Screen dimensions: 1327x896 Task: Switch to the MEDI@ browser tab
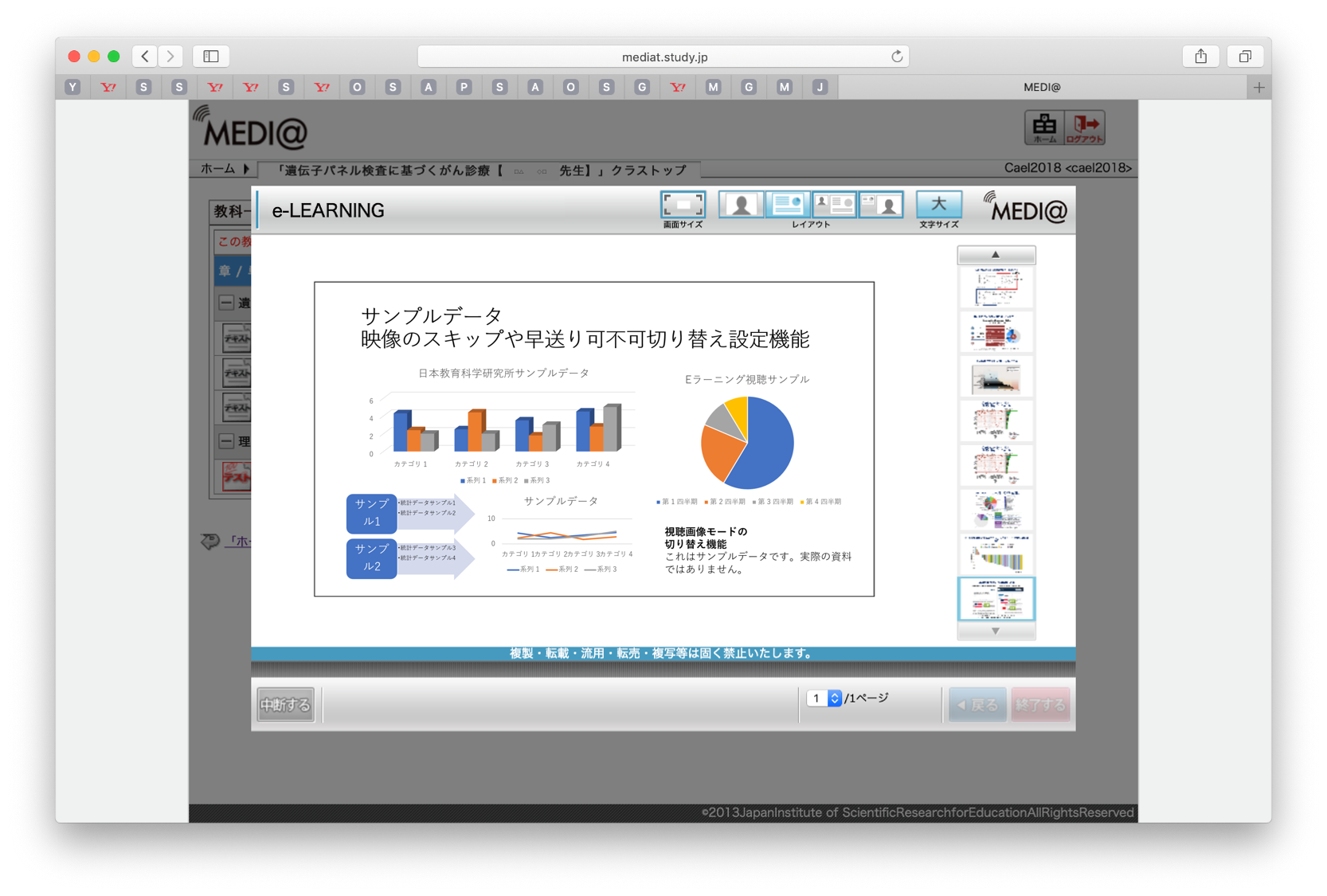pos(1041,87)
